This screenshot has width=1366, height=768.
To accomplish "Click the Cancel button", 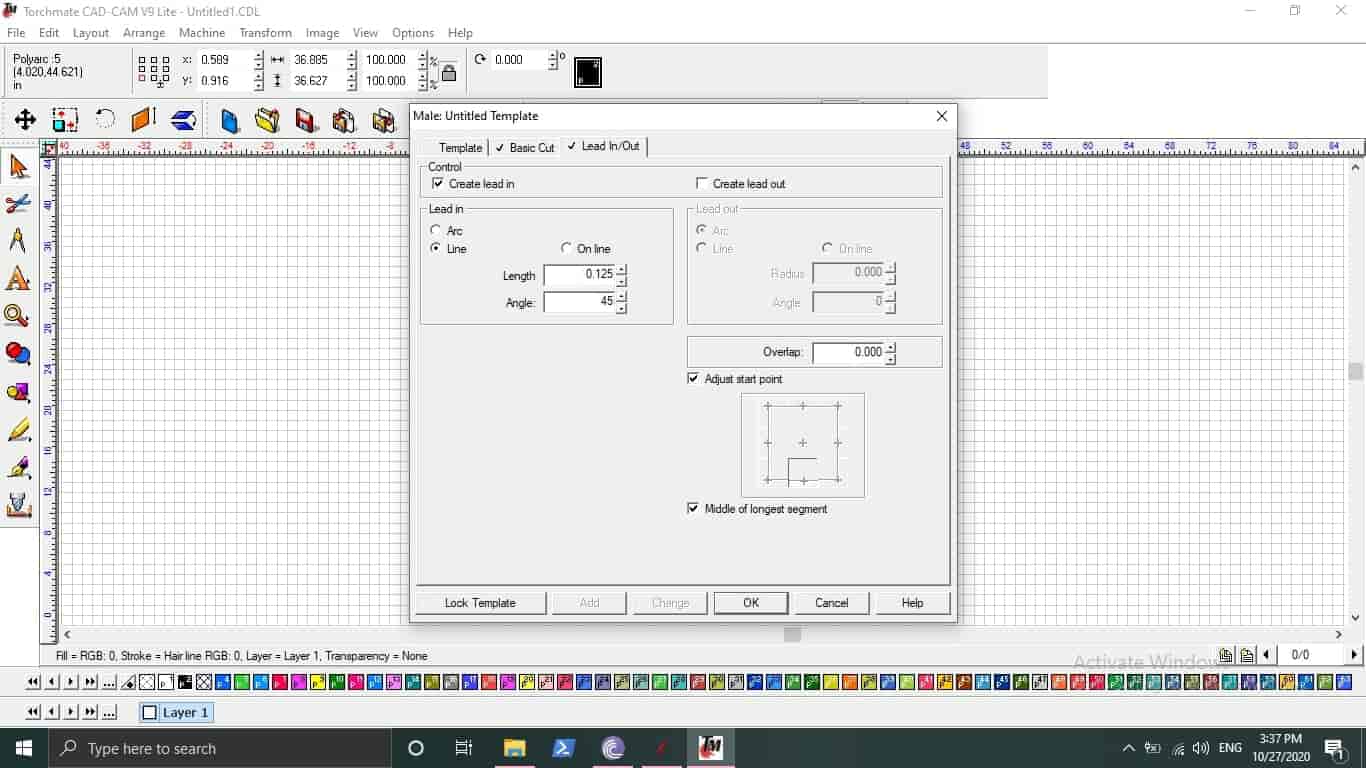I will coord(832,603).
